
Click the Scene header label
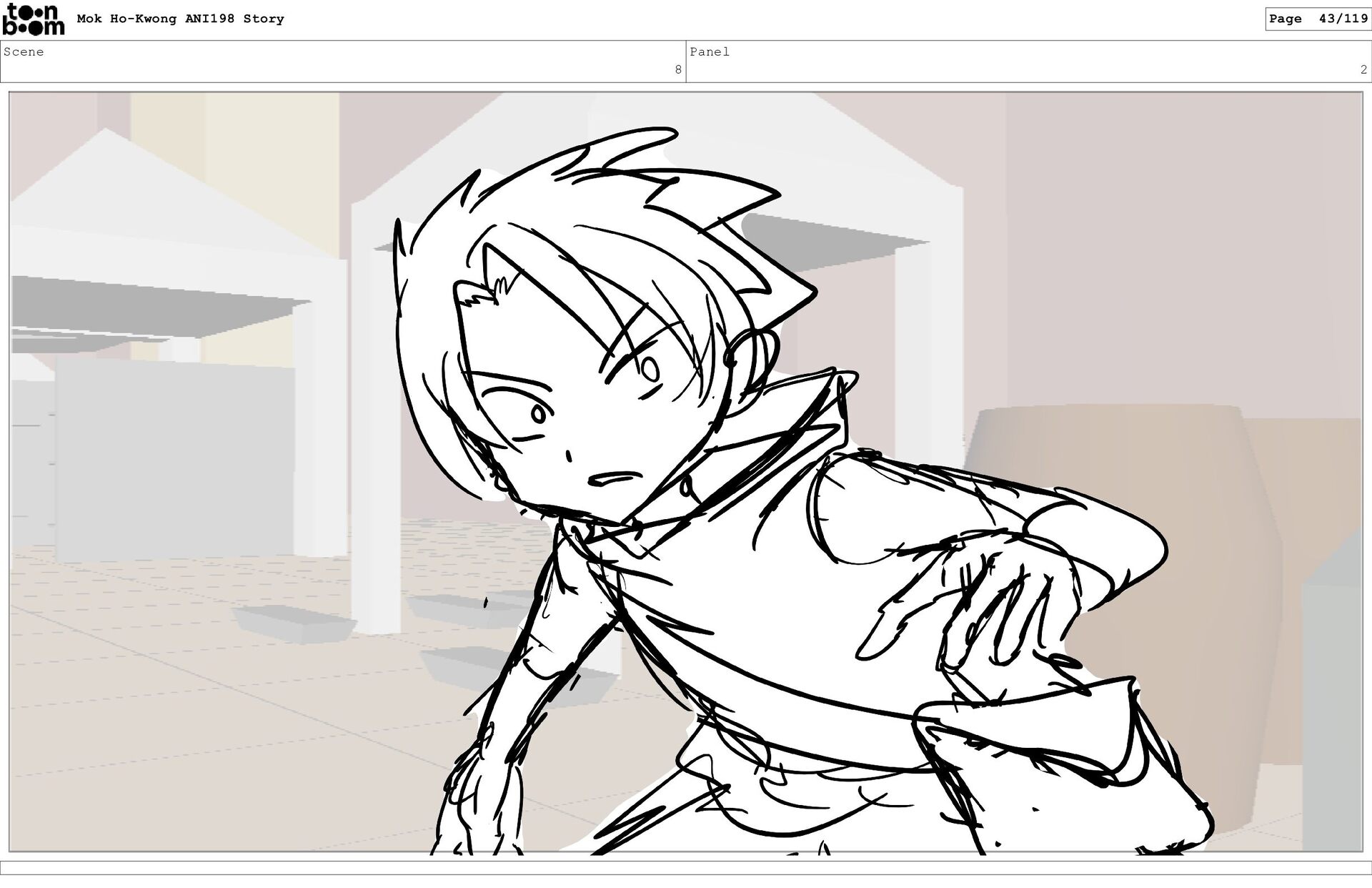coord(24,52)
